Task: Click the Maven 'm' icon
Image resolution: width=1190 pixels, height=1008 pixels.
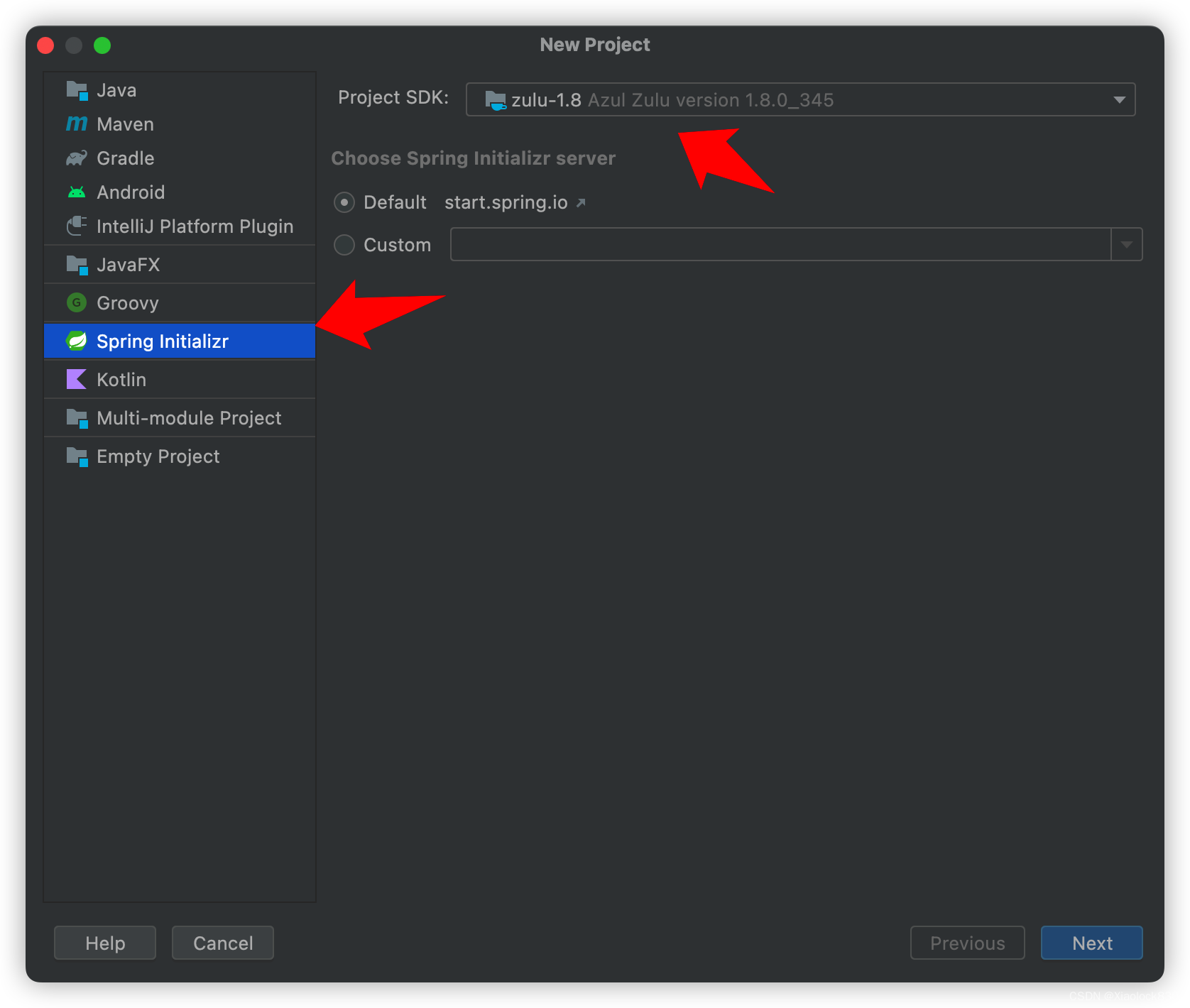Action: 77,124
